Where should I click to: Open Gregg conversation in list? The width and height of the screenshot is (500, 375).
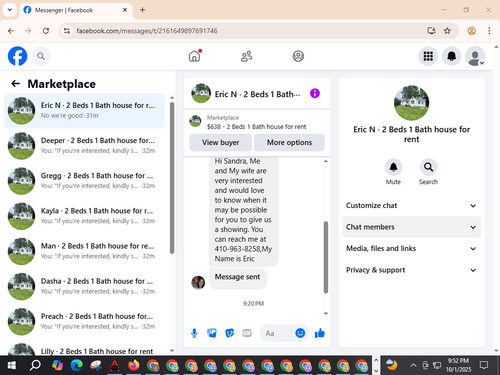pyautogui.click(x=84, y=181)
